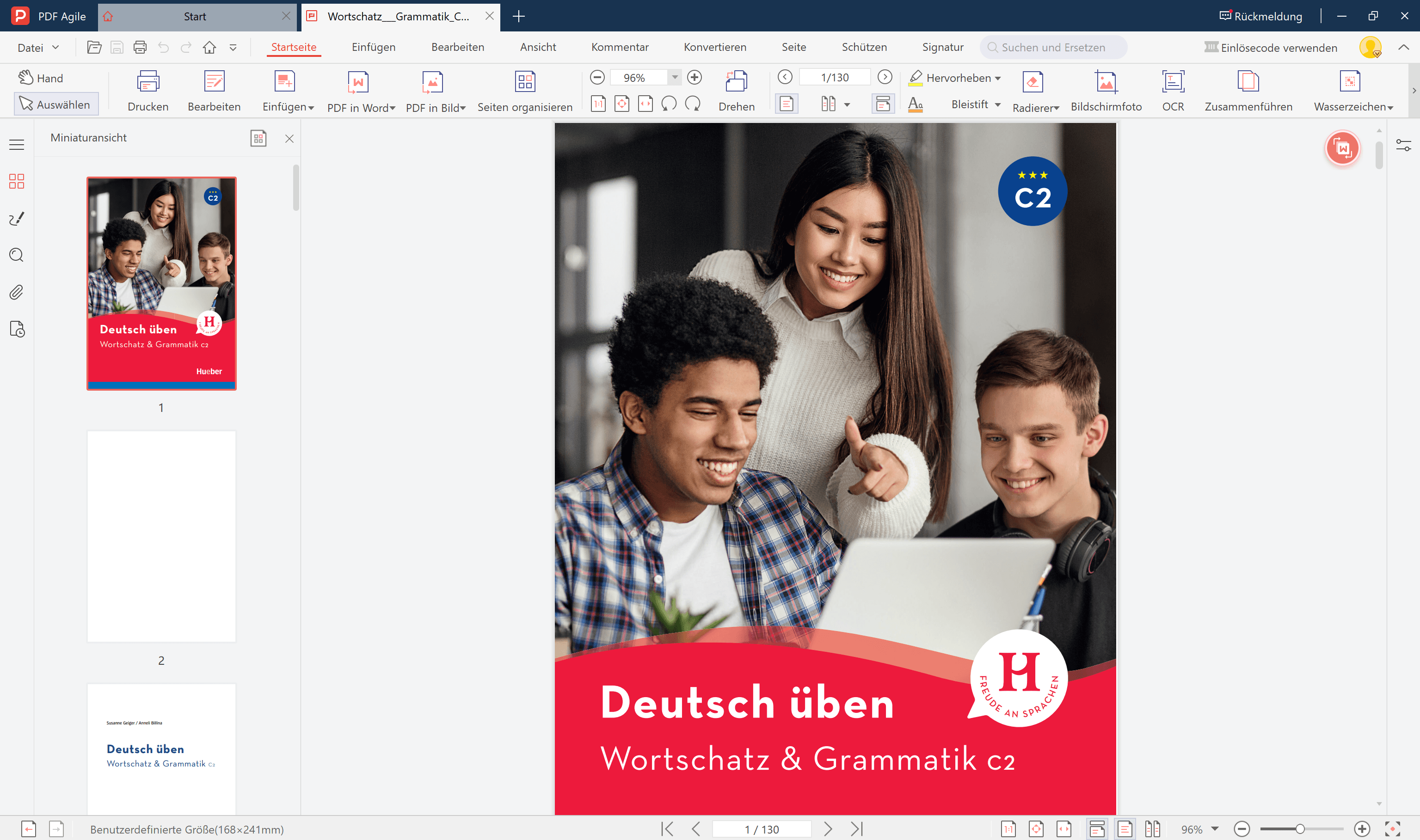Toggle single page view in ribbon

click(786, 104)
